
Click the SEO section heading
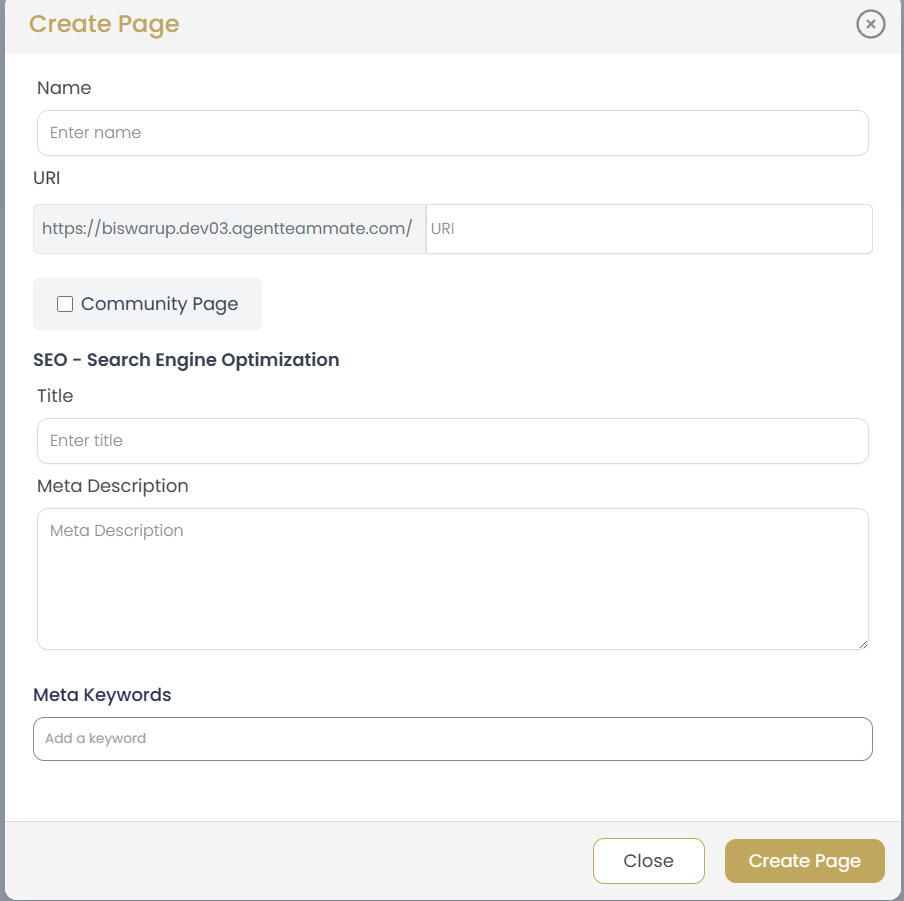tap(186, 360)
